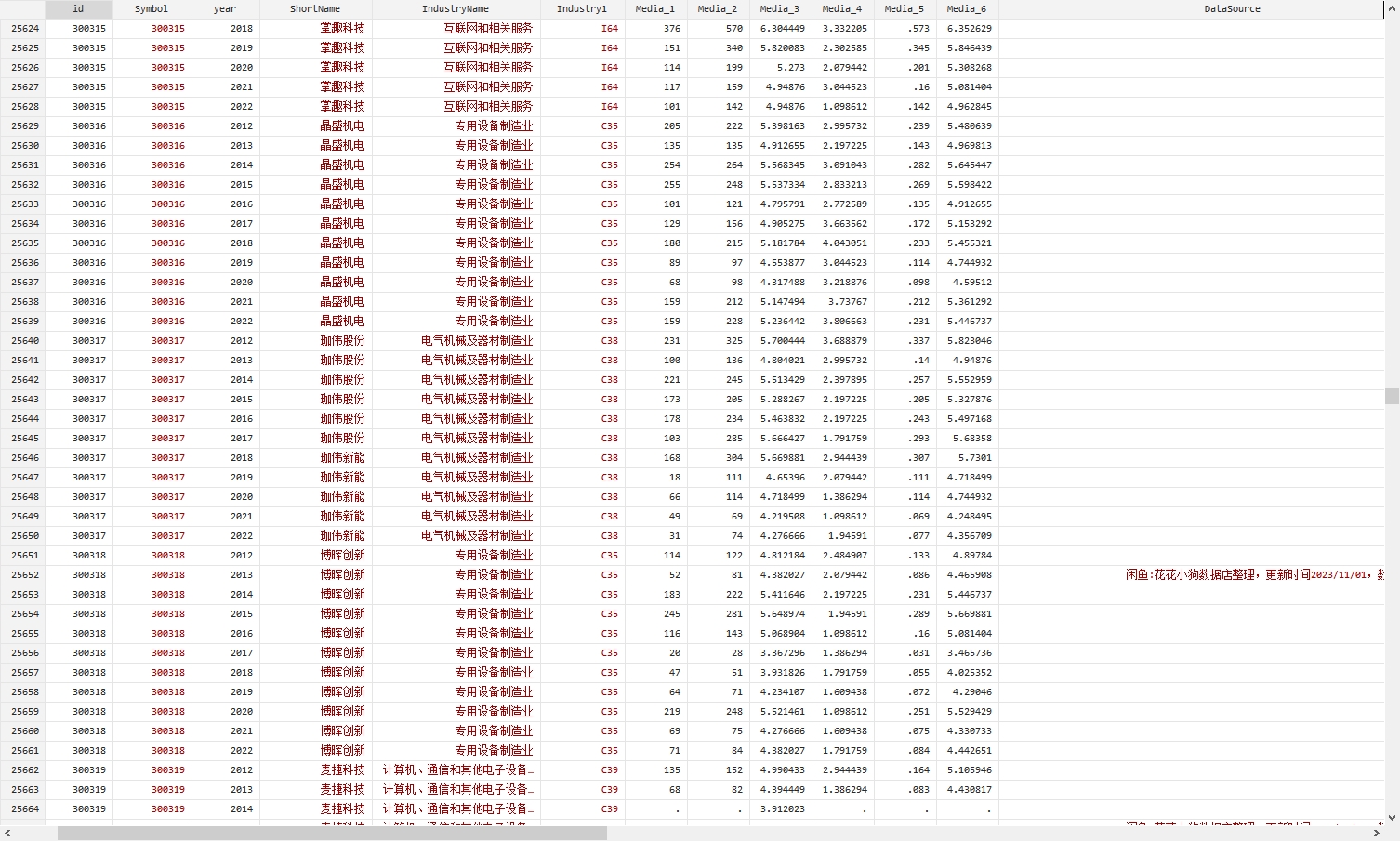Viewport: 1400px width, 841px height.
Task: Click Media_2 value 570 in row 25624
Action: coord(733,29)
